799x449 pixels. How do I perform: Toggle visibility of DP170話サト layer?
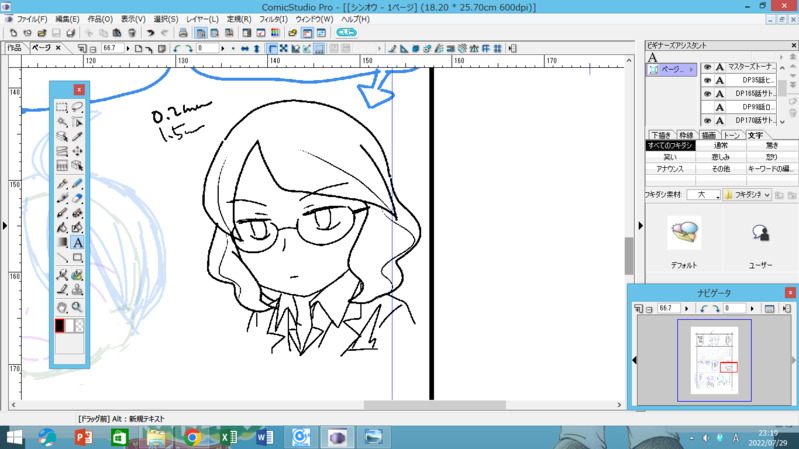(707, 120)
